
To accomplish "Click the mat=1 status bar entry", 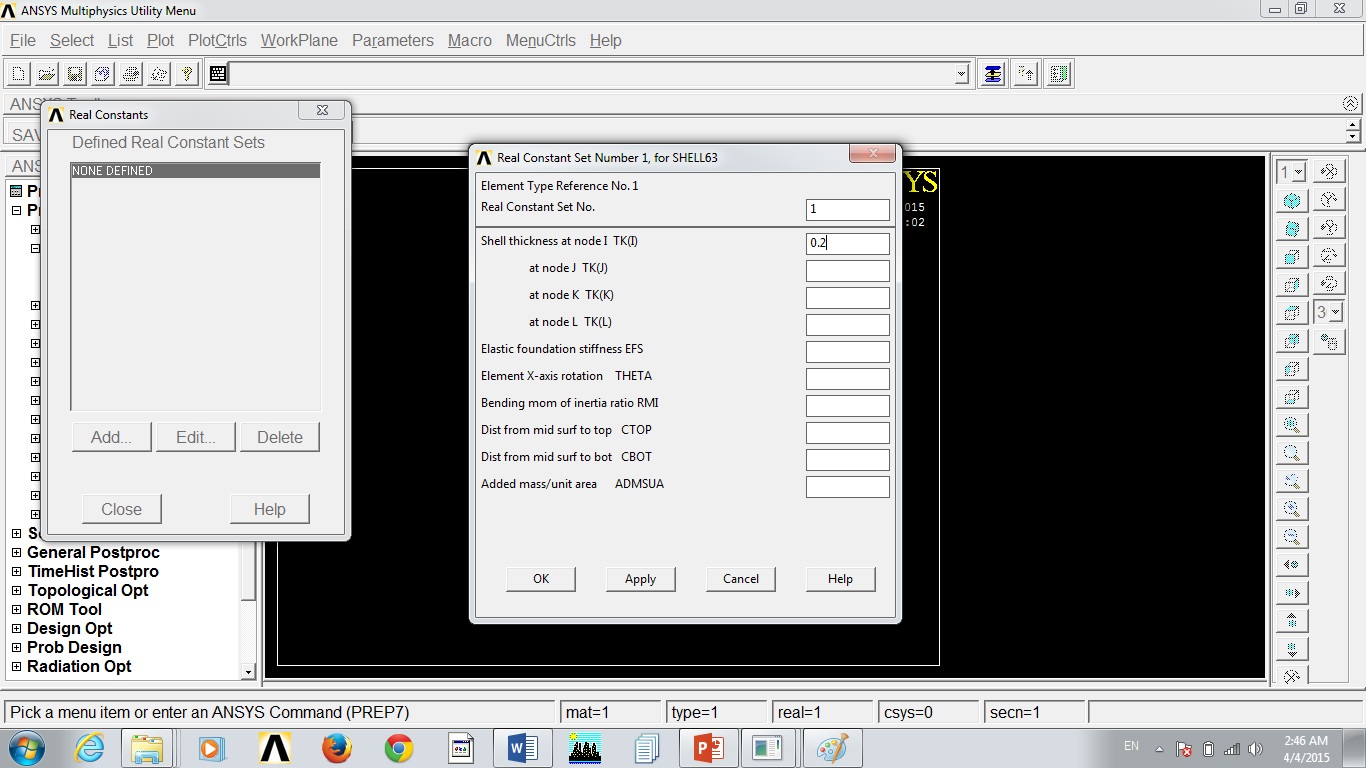I will click(x=610, y=713).
